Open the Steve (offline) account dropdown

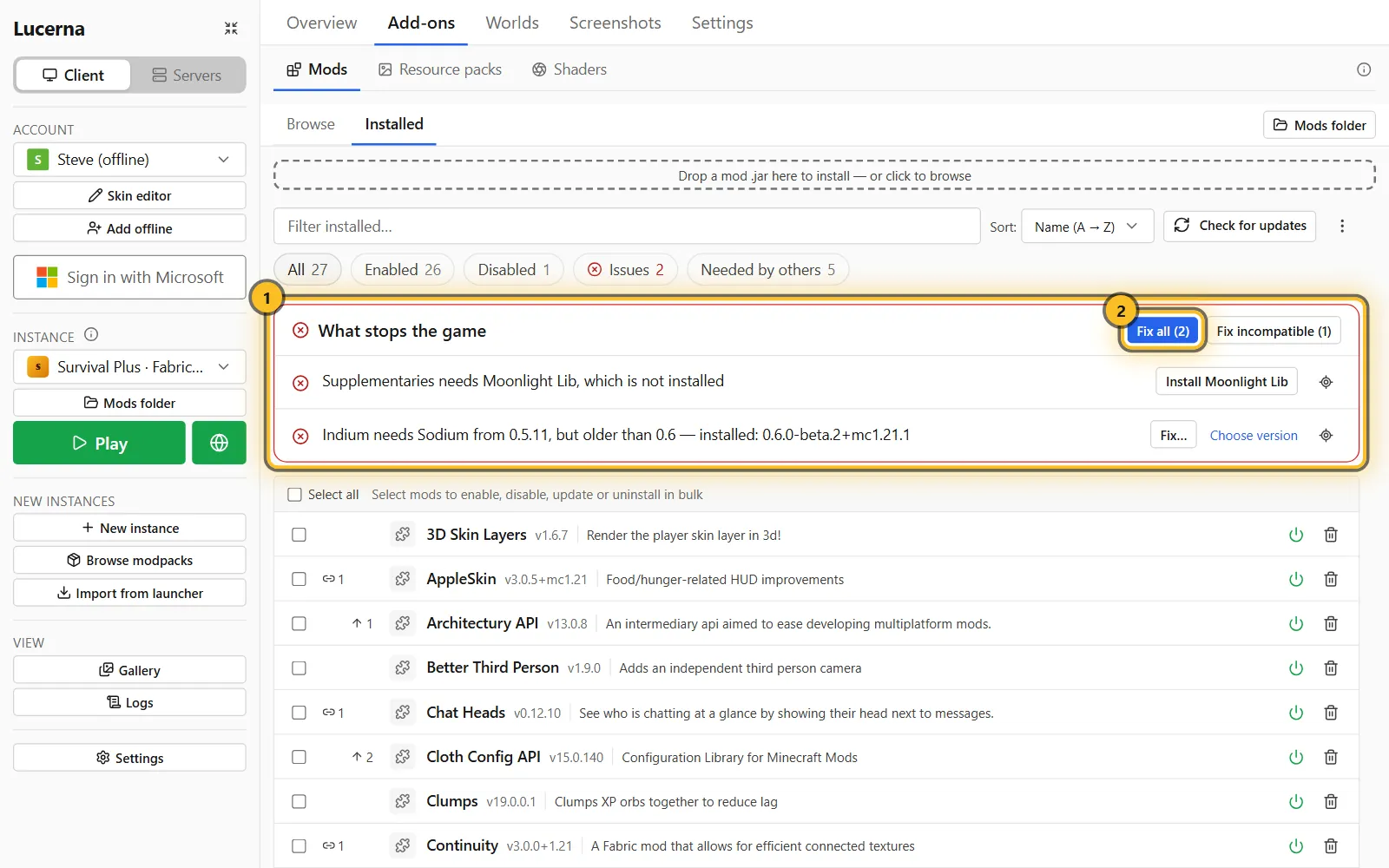coord(129,160)
